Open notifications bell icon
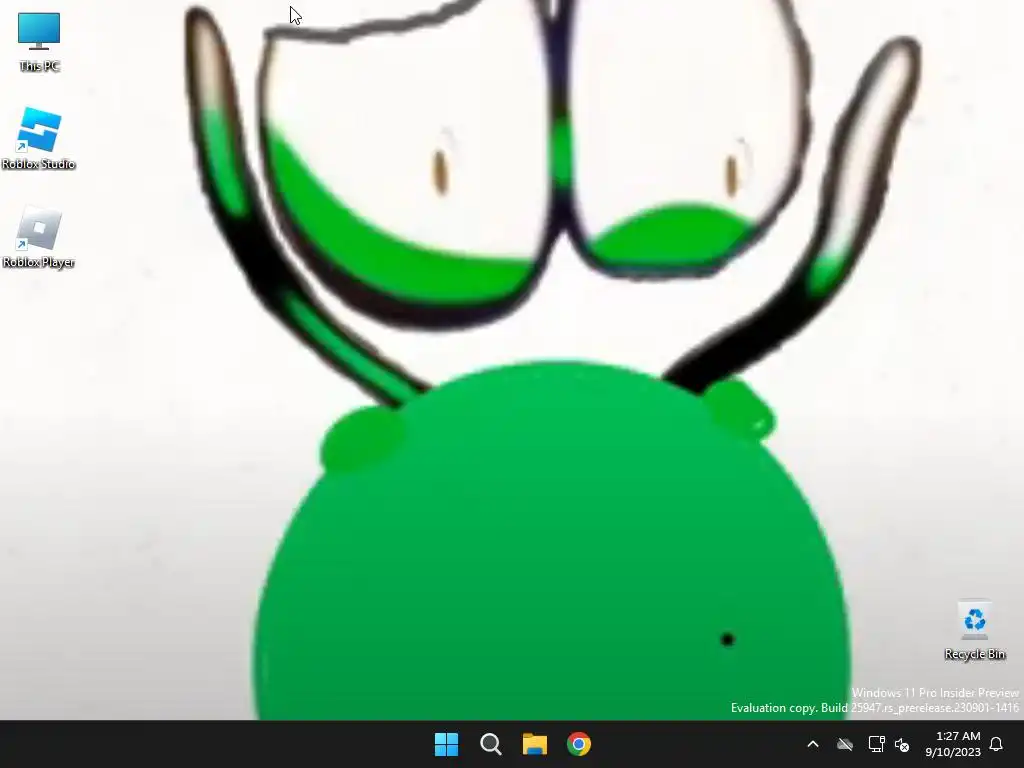This screenshot has height=768, width=1024. pos(996,744)
